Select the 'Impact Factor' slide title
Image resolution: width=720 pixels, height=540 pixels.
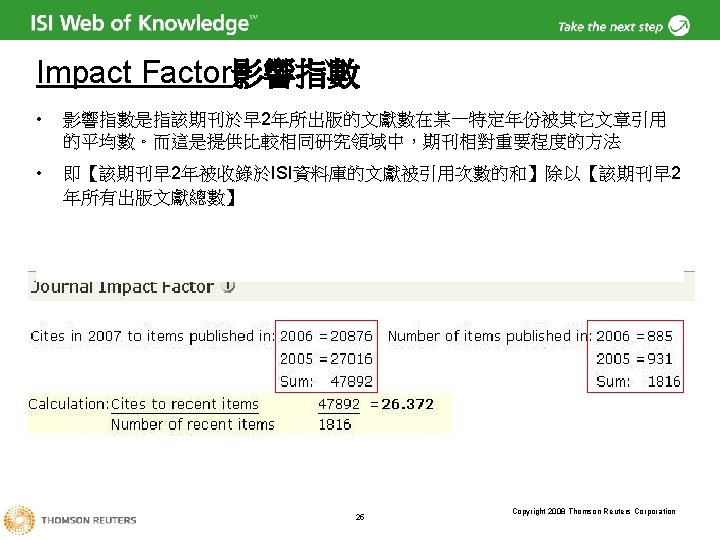198,73
